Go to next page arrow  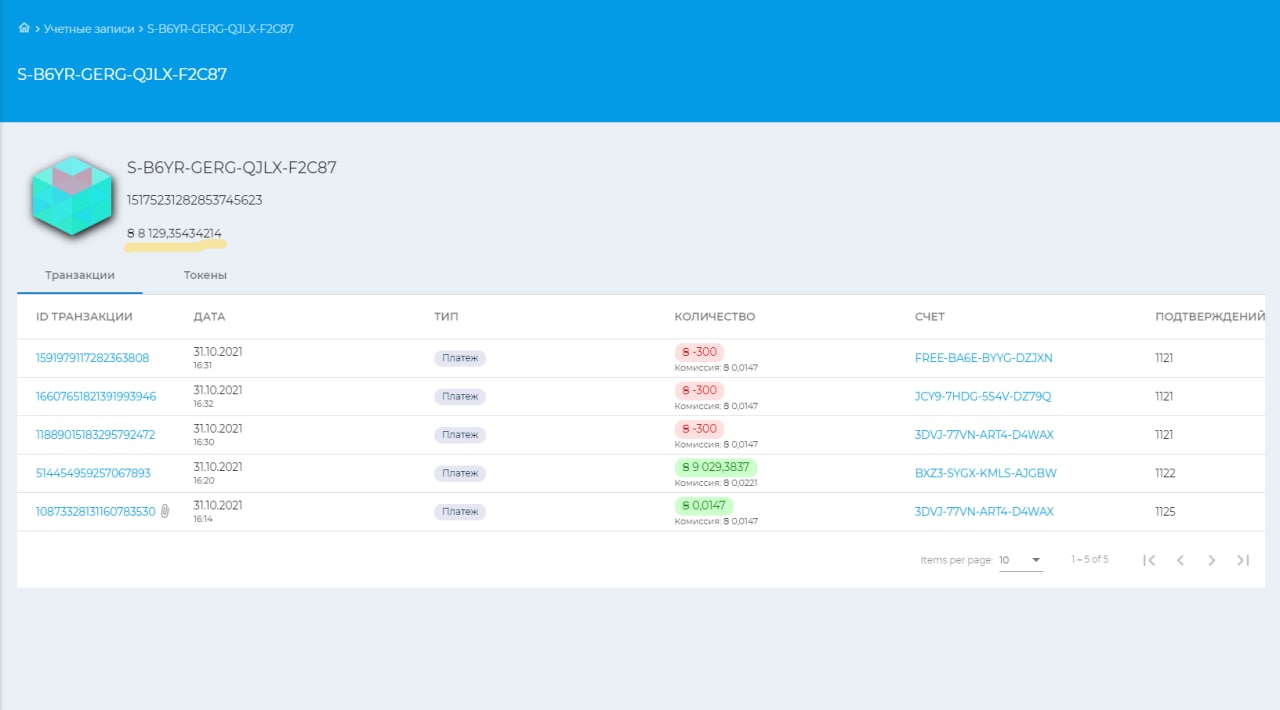(x=1211, y=560)
